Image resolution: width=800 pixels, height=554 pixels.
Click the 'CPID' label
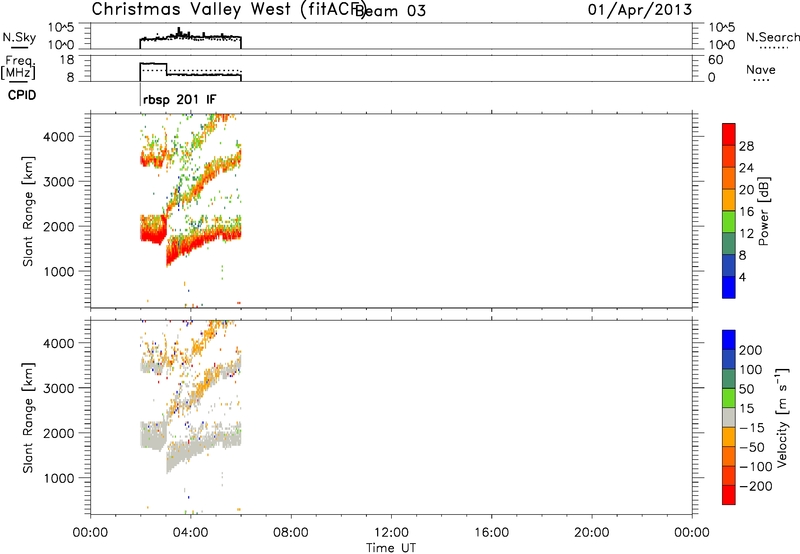(22, 95)
